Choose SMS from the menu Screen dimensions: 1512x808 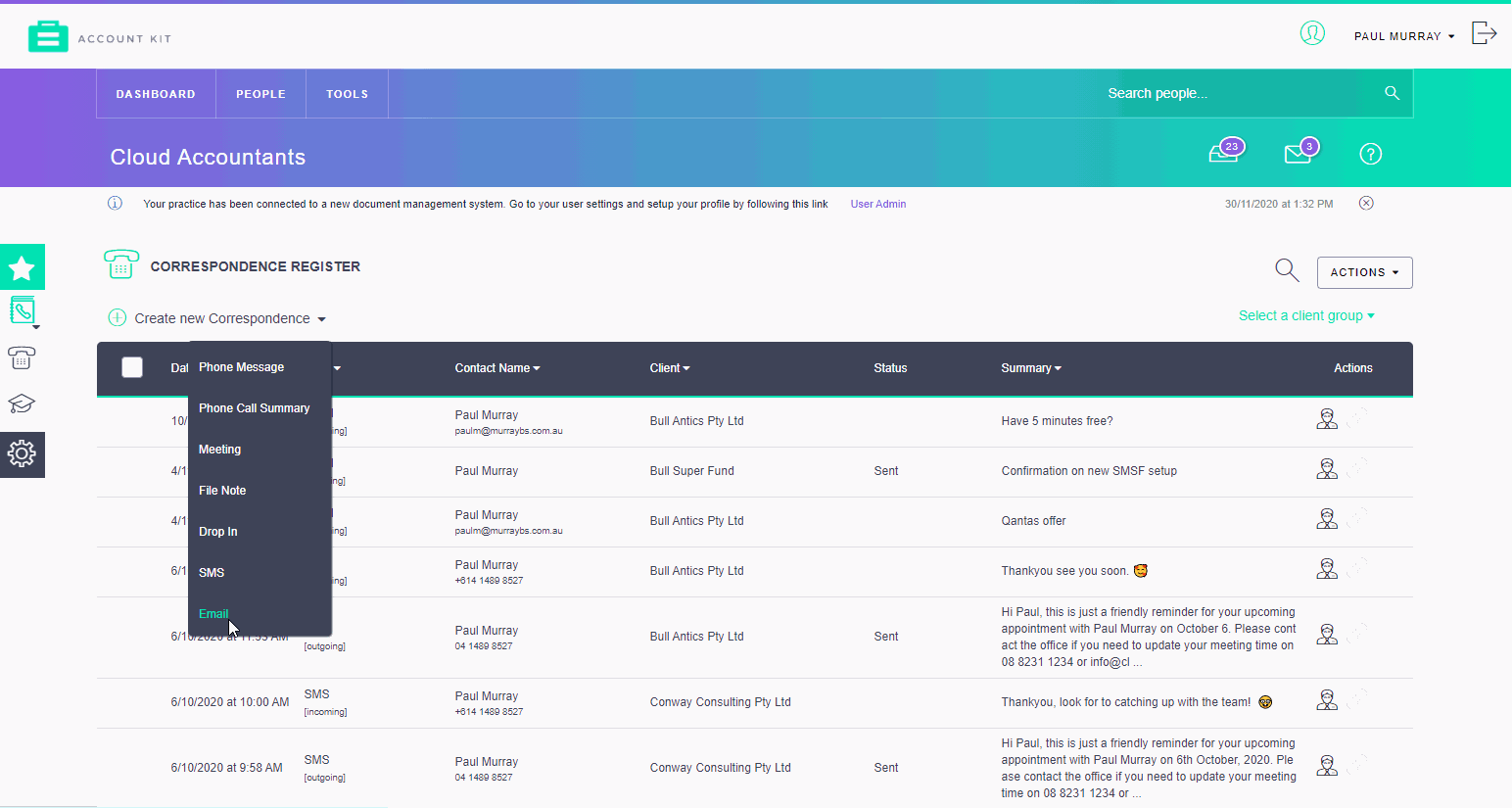212,573
